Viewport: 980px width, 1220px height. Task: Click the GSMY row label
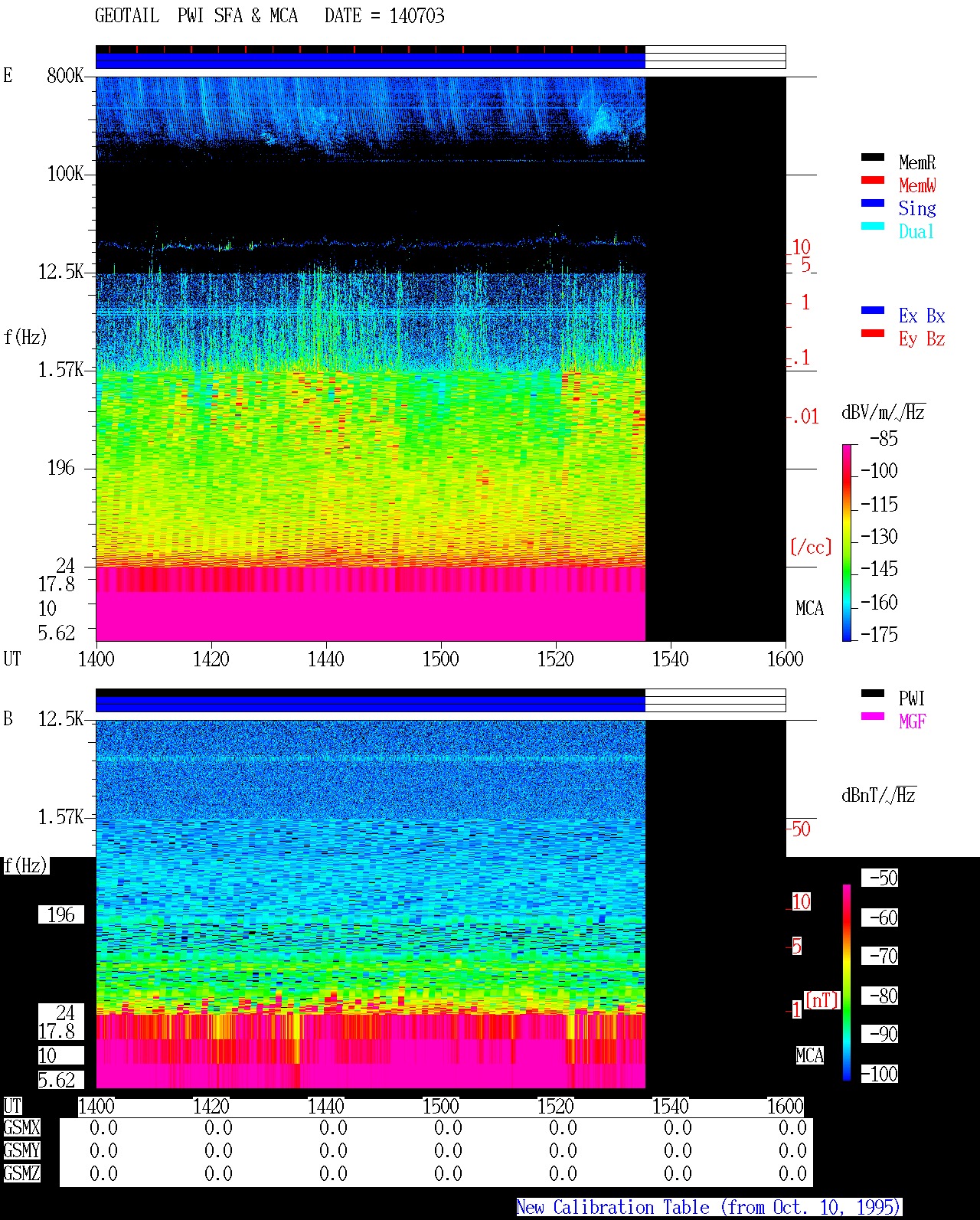[21, 1150]
